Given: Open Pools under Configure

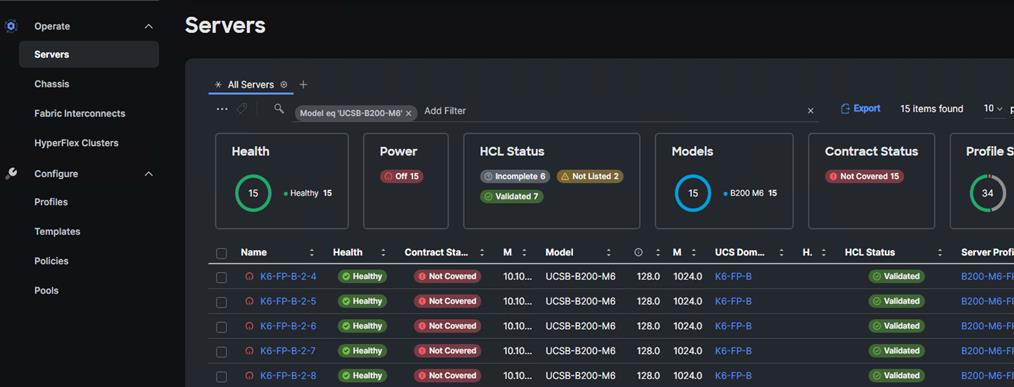Looking at the screenshot, I should pyautogui.click(x=47, y=291).
